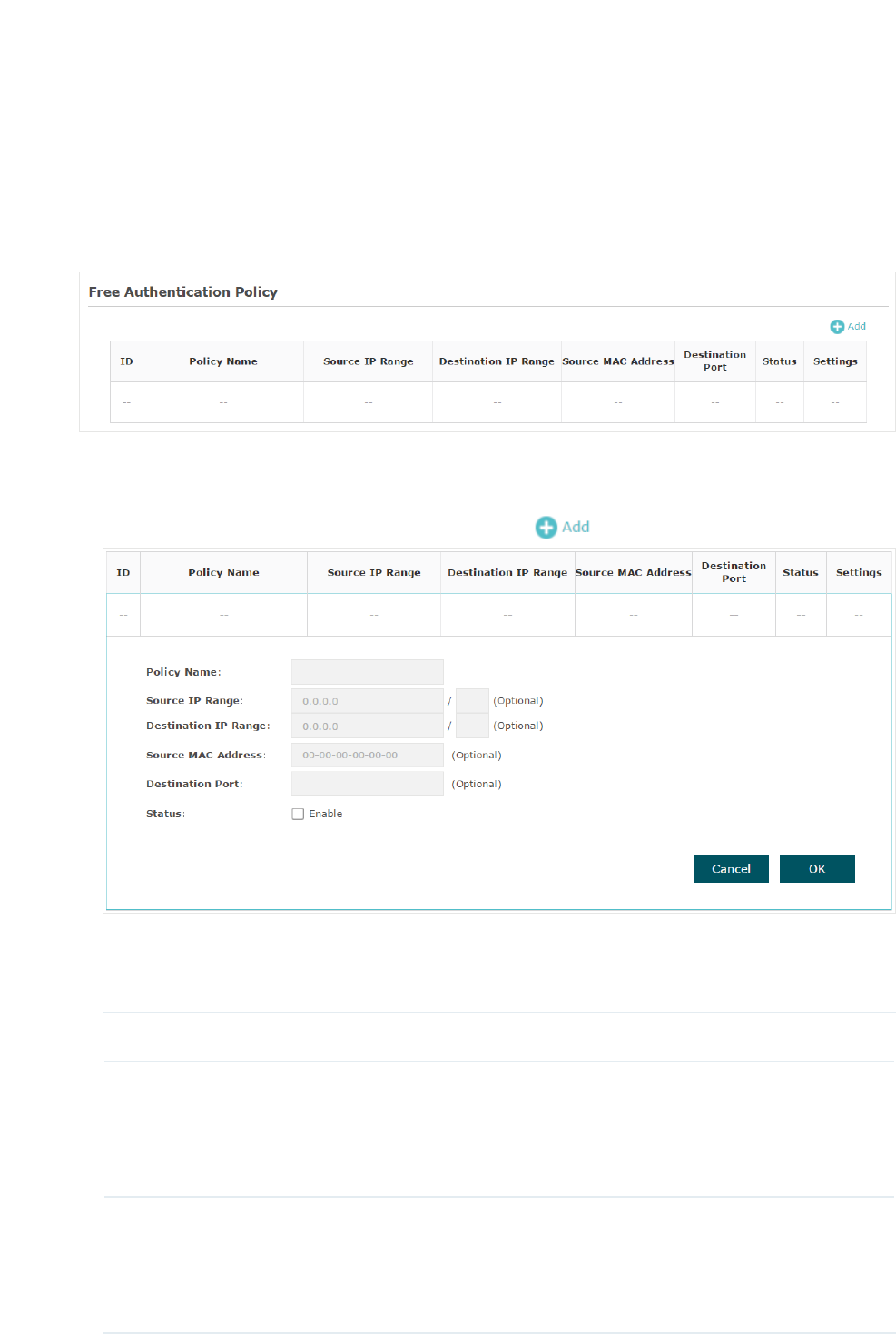Viewport: 896px width, 1334px height.
Task: Click the Policy Name header in the lower table
Action: 223,573
